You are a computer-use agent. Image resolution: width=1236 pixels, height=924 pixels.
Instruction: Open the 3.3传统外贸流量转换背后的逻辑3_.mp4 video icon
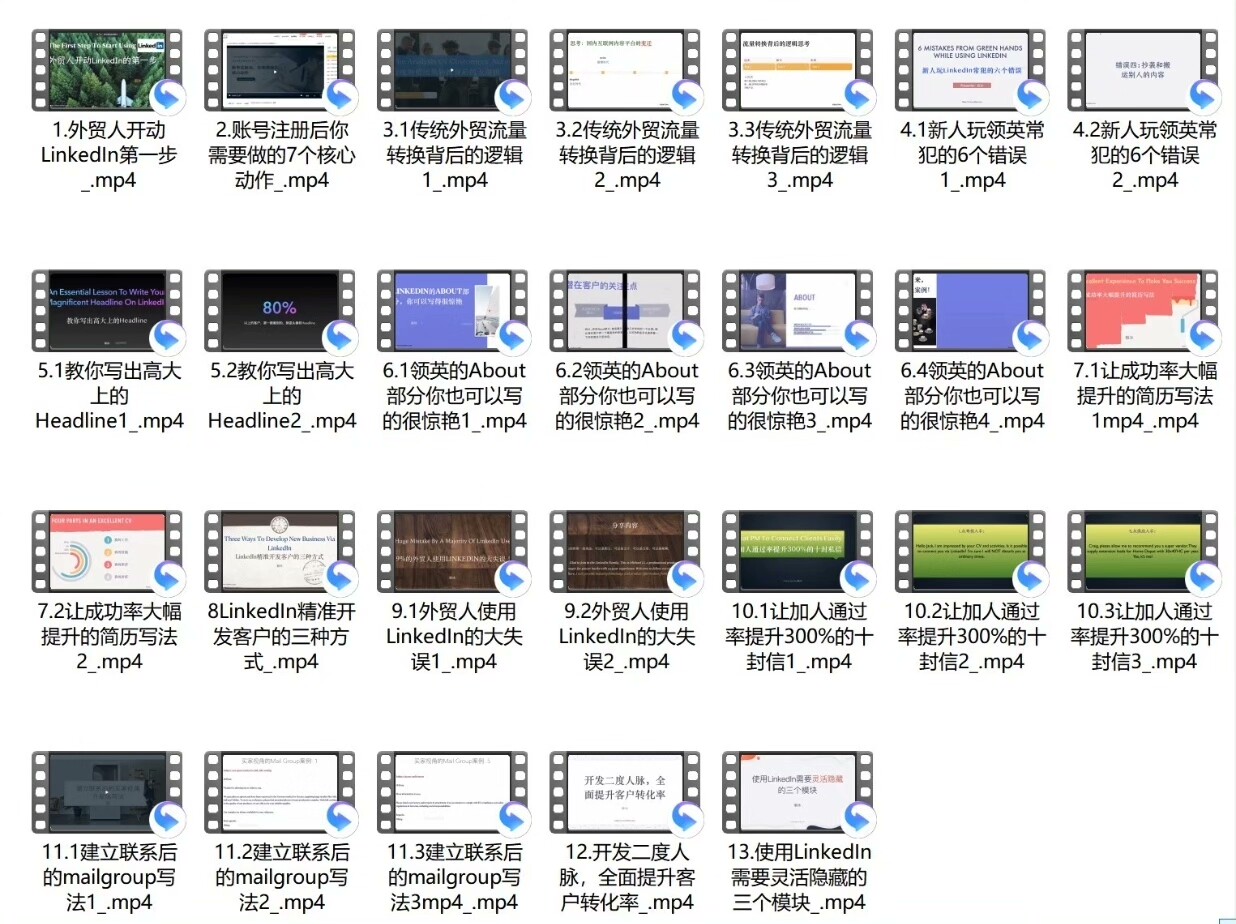pos(799,69)
